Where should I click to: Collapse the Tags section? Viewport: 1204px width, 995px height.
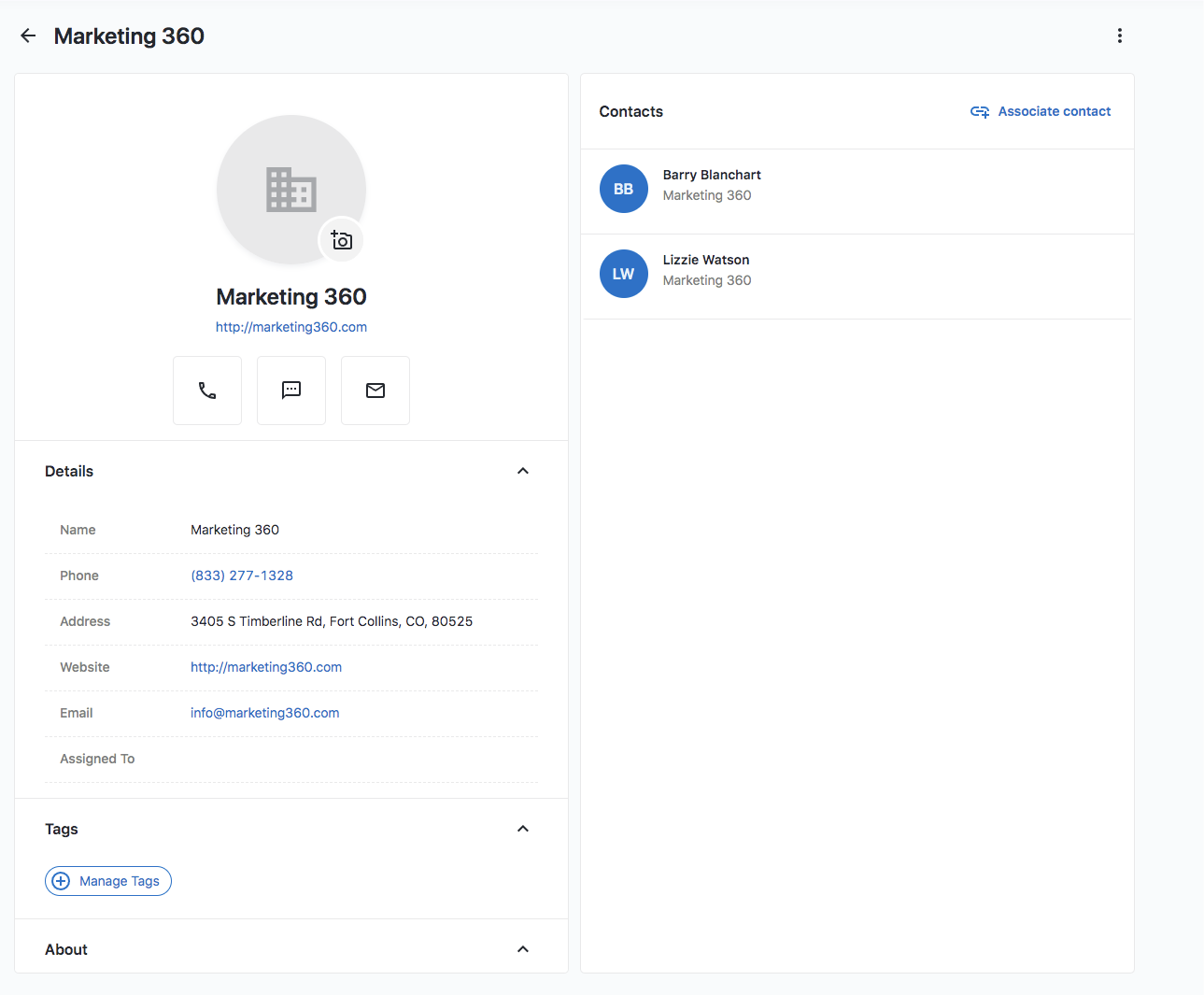click(x=523, y=829)
